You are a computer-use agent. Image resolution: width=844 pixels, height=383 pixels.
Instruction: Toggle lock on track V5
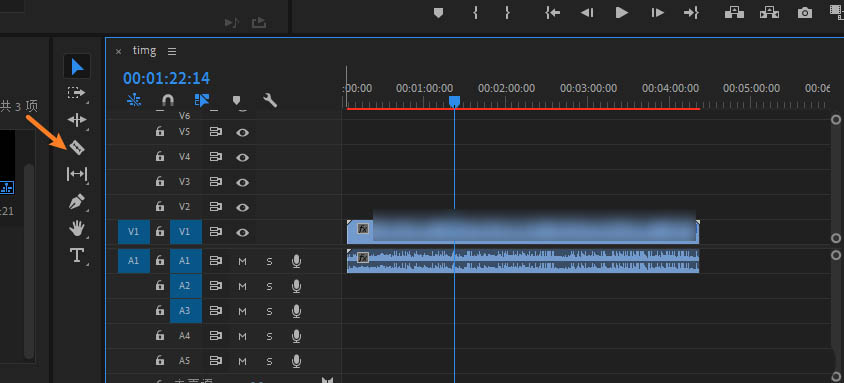click(x=159, y=132)
